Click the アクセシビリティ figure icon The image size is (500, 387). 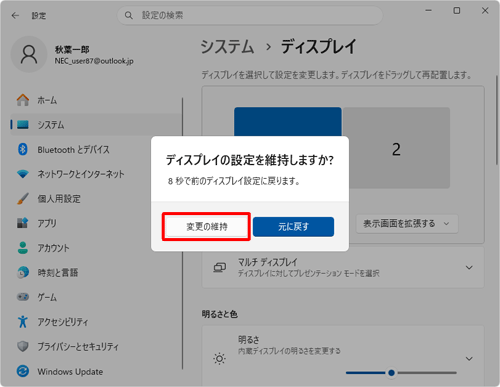(23, 322)
